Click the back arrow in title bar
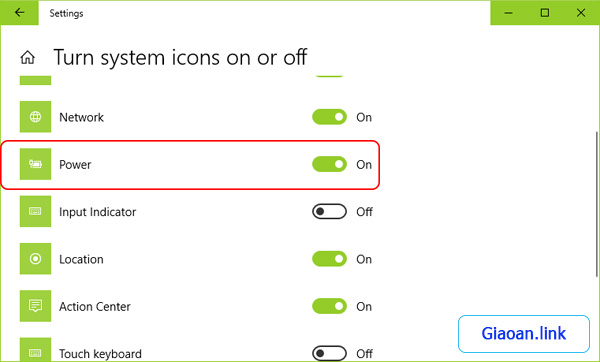The width and height of the screenshot is (600, 362). [19, 13]
